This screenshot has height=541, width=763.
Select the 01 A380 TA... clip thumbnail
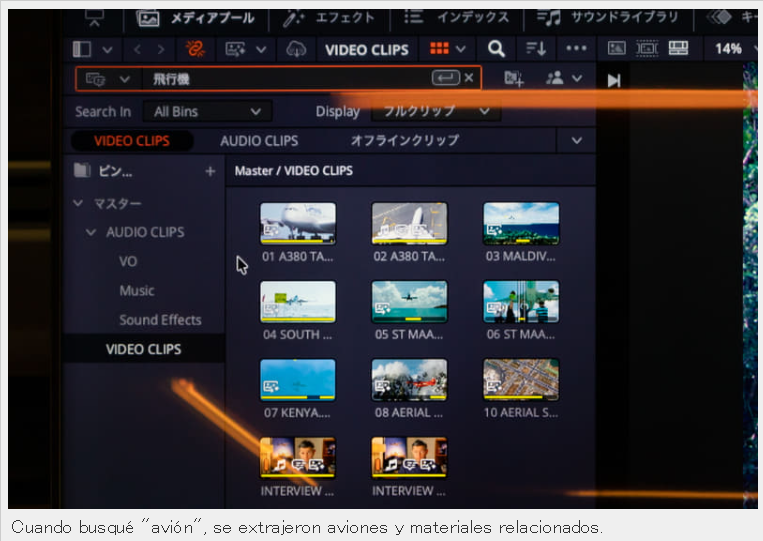298,223
